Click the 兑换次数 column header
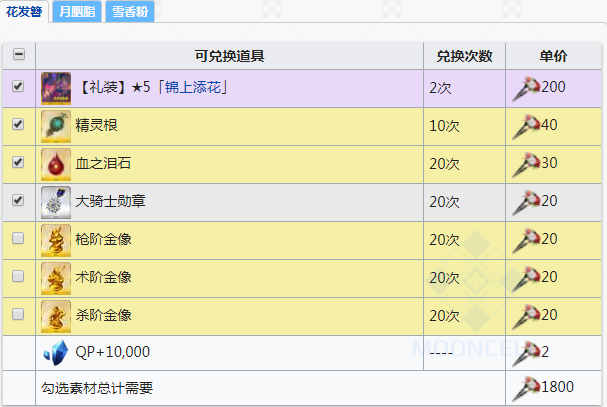Viewport: 607px width, 407px height. point(464,56)
